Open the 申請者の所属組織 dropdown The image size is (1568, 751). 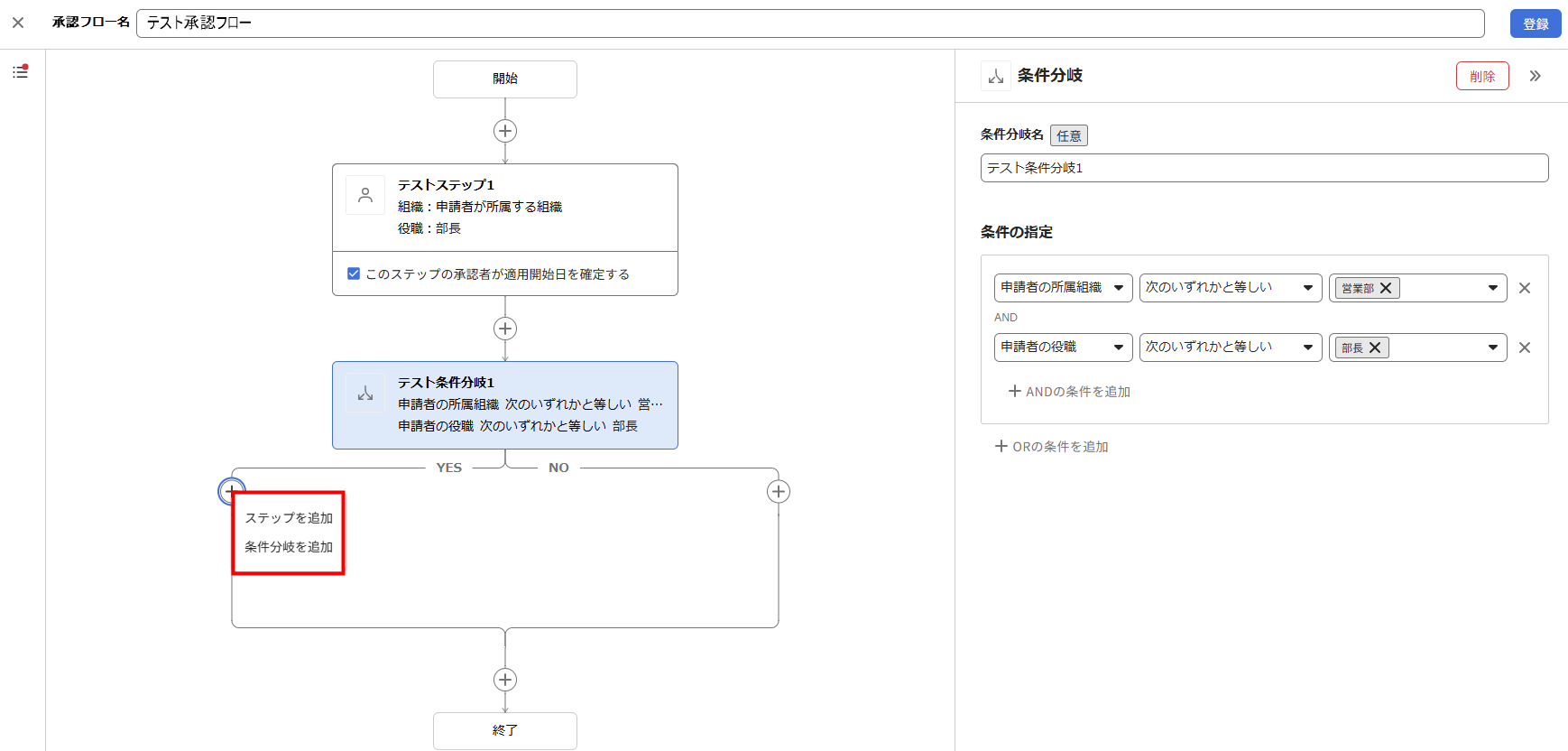pyautogui.click(x=1063, y=288)
